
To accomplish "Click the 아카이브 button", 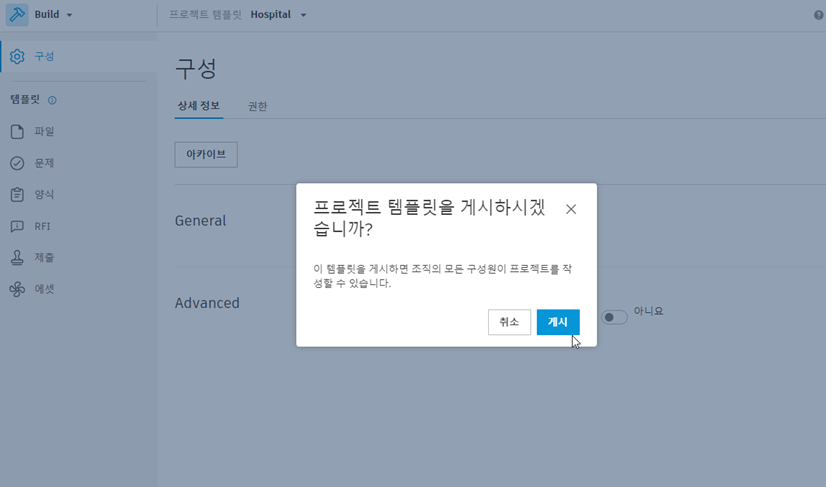I will tap(206, 154).
